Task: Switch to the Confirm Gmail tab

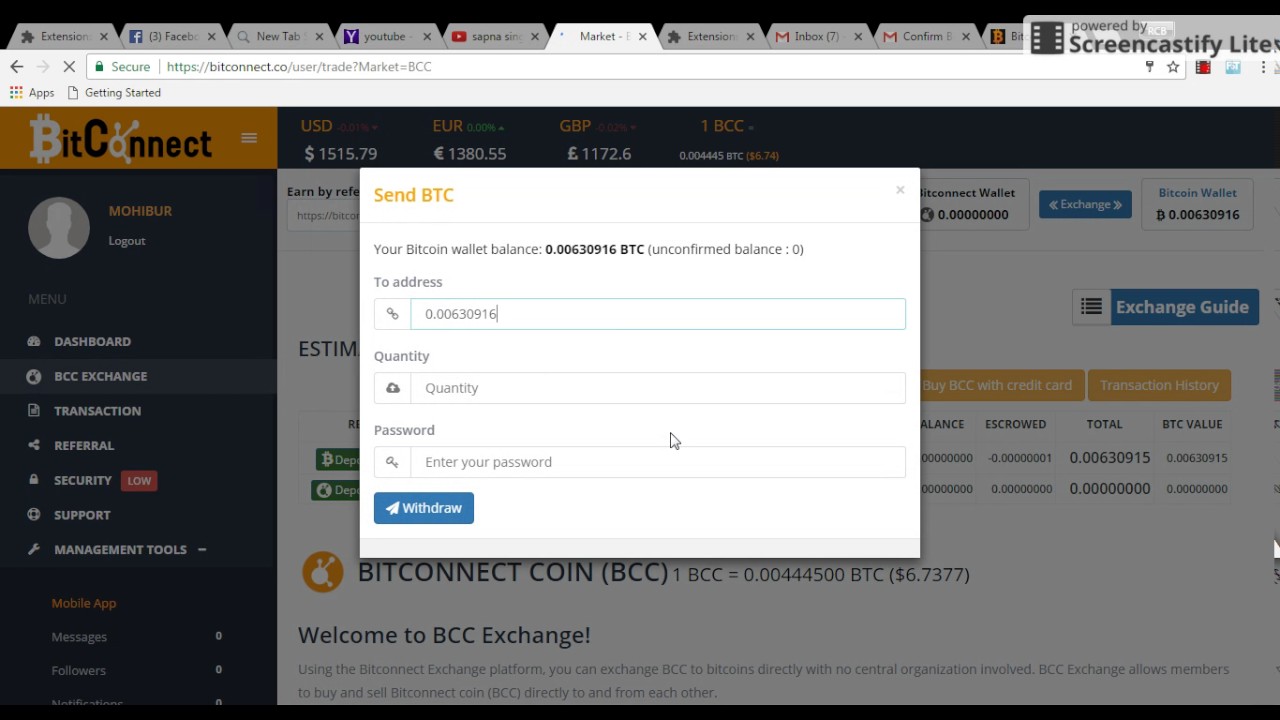Action: click(x=926, y=36)
